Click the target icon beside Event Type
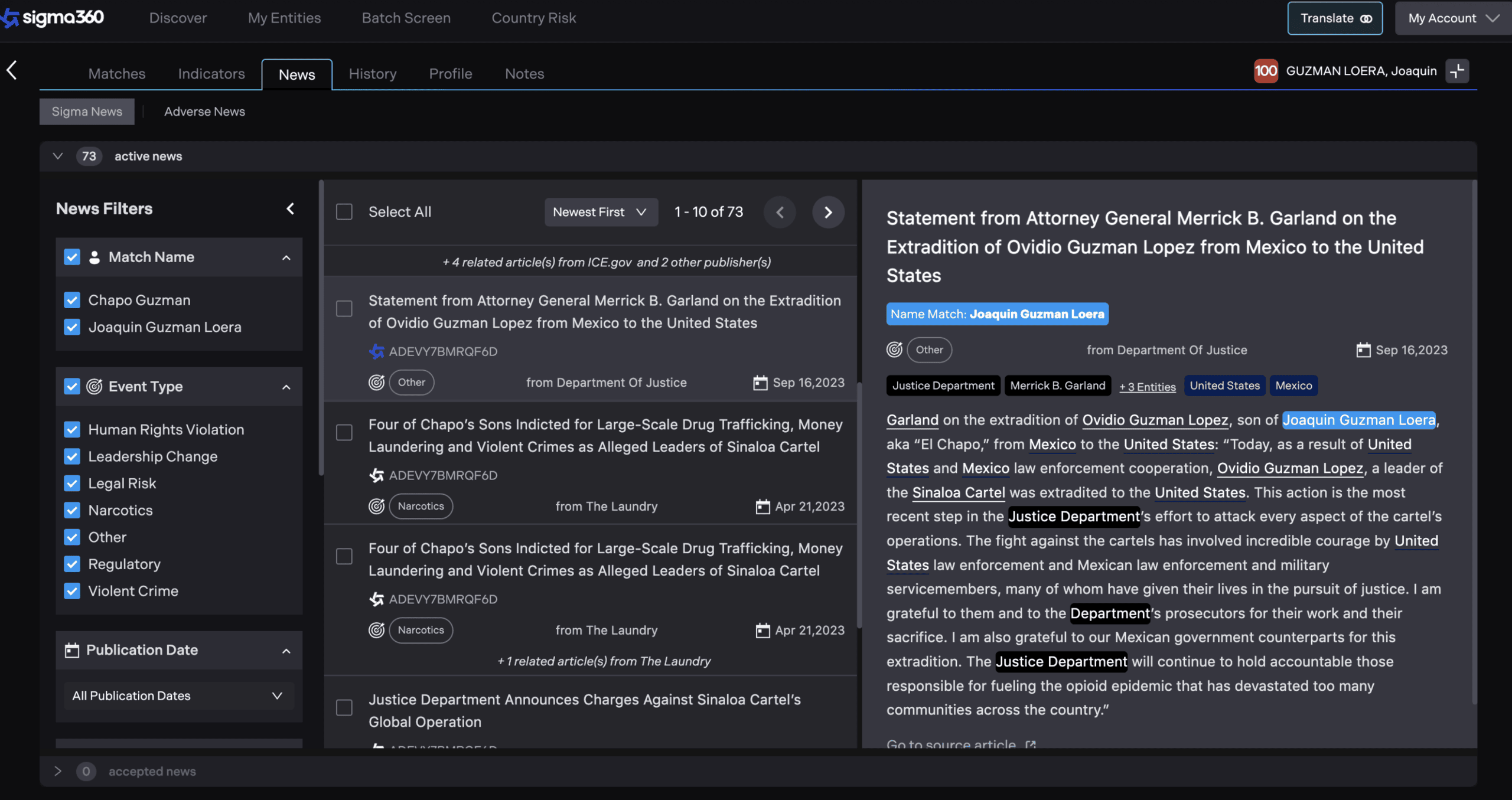Screen dimensions: 1512x800 click(x=94, y=387)
